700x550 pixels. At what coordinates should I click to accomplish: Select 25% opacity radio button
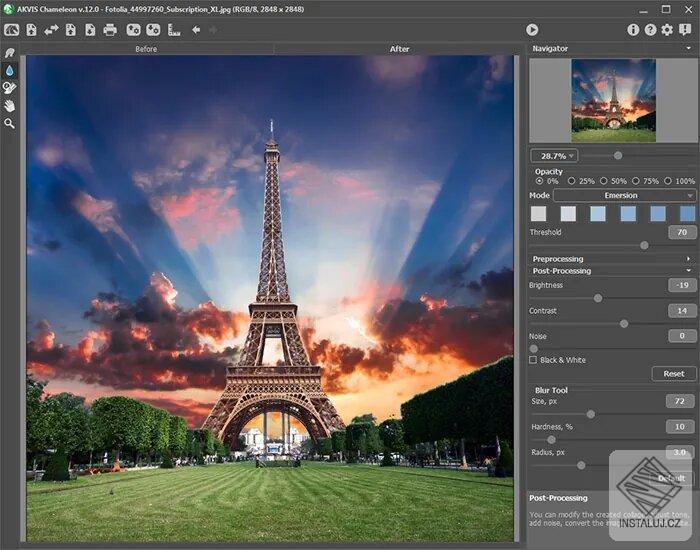(571, 181)
